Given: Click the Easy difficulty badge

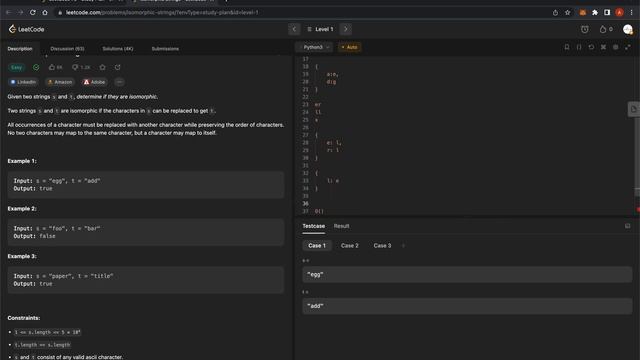Looking at the screenshot, I should [16, 67].
